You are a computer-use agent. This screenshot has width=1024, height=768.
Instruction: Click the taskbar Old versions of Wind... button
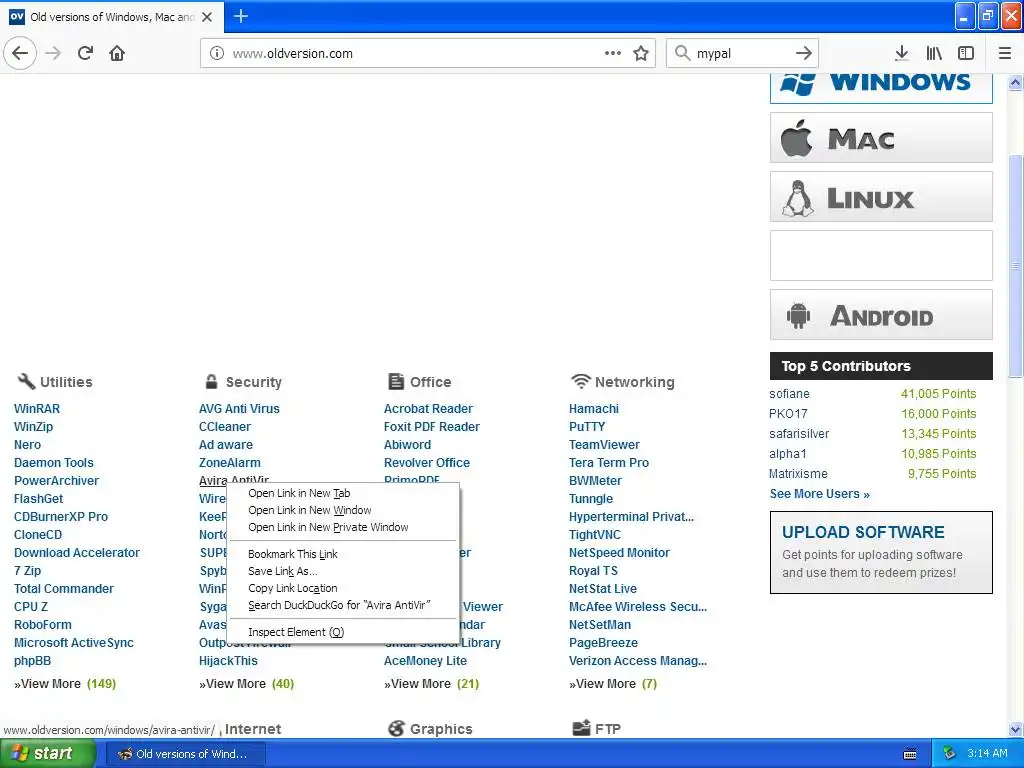[184, 754]
